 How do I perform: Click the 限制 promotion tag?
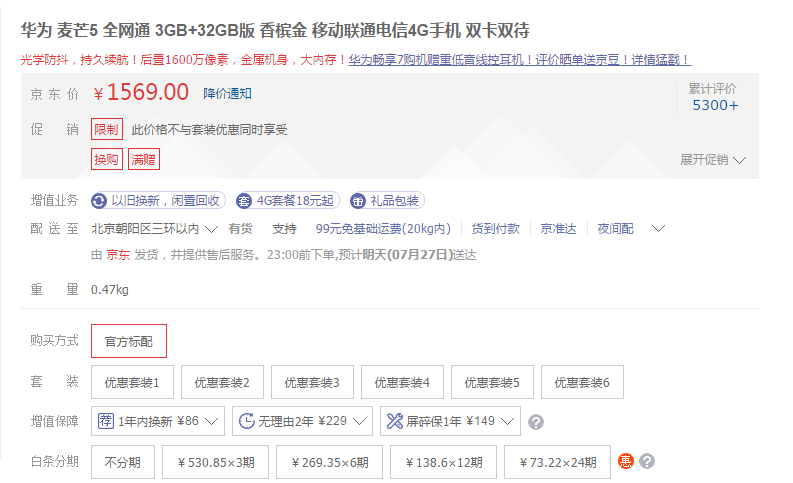tap(107, 129)
